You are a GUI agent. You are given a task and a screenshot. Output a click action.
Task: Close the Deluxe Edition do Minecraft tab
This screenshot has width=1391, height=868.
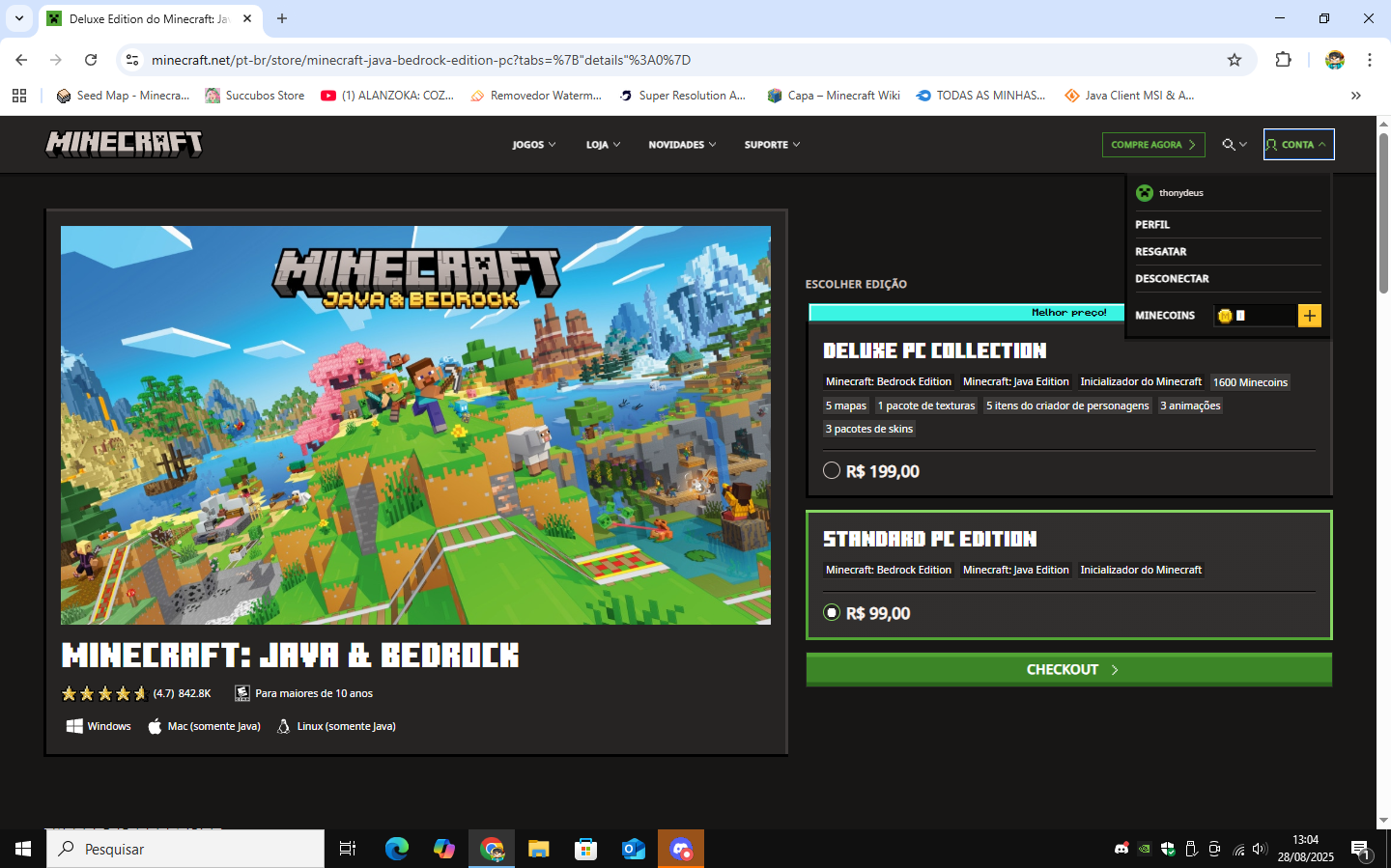click(x=247, y=18)
